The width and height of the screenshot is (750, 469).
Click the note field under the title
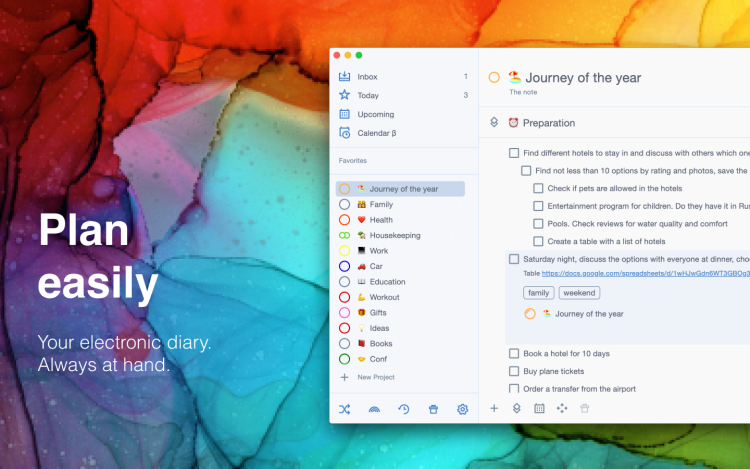tap(523, 92)
